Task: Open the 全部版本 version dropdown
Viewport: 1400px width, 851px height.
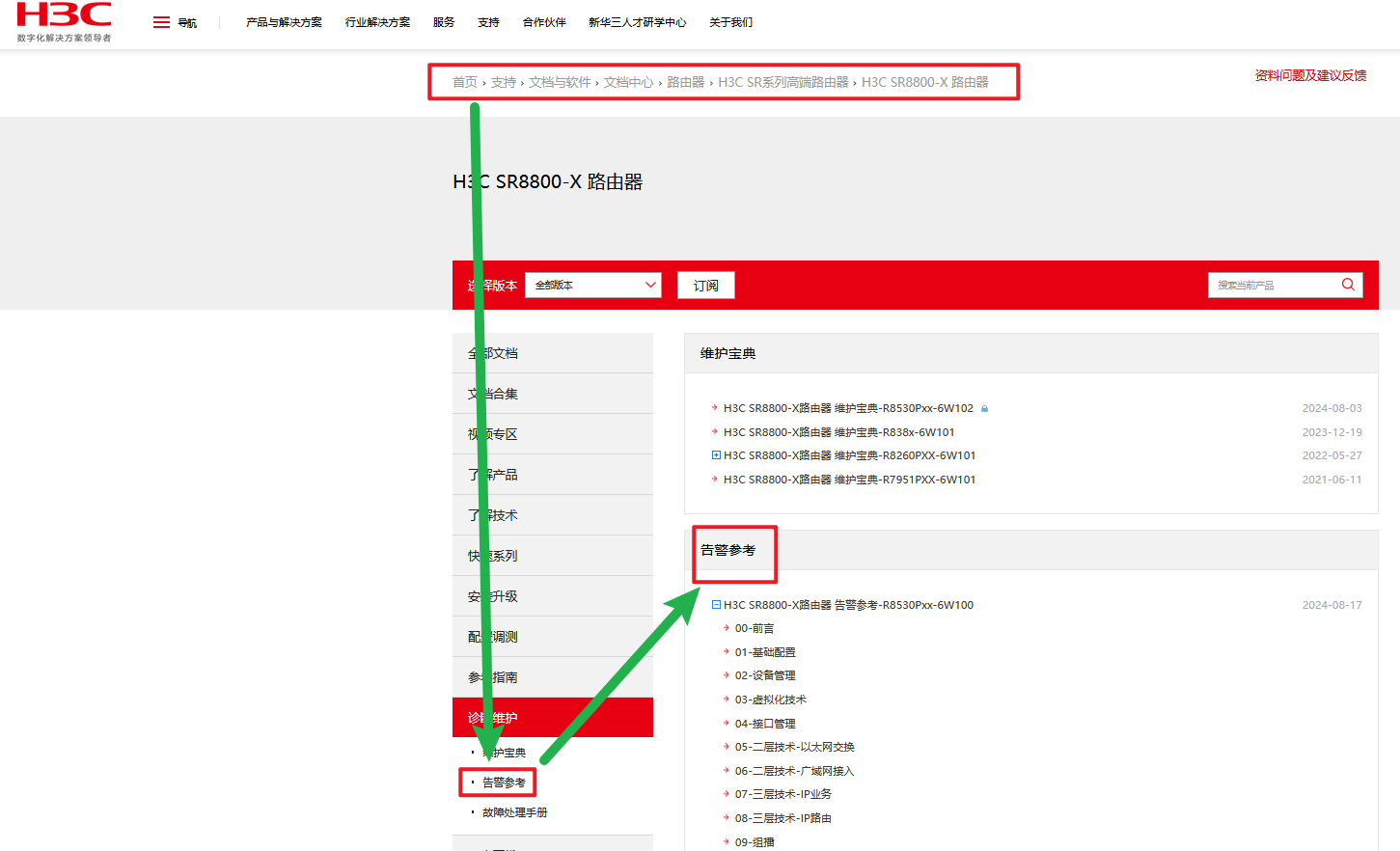Action: pyautogui.click(x=592, y=285)
